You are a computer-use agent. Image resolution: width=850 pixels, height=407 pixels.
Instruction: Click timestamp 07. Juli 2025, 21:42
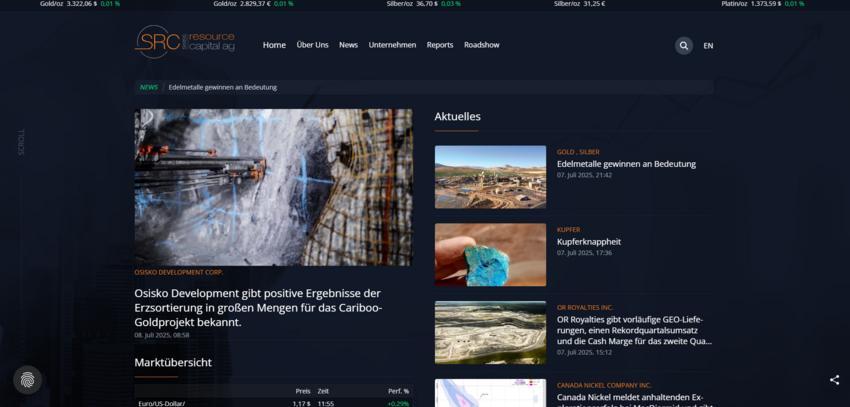click(x=584, y=175)
